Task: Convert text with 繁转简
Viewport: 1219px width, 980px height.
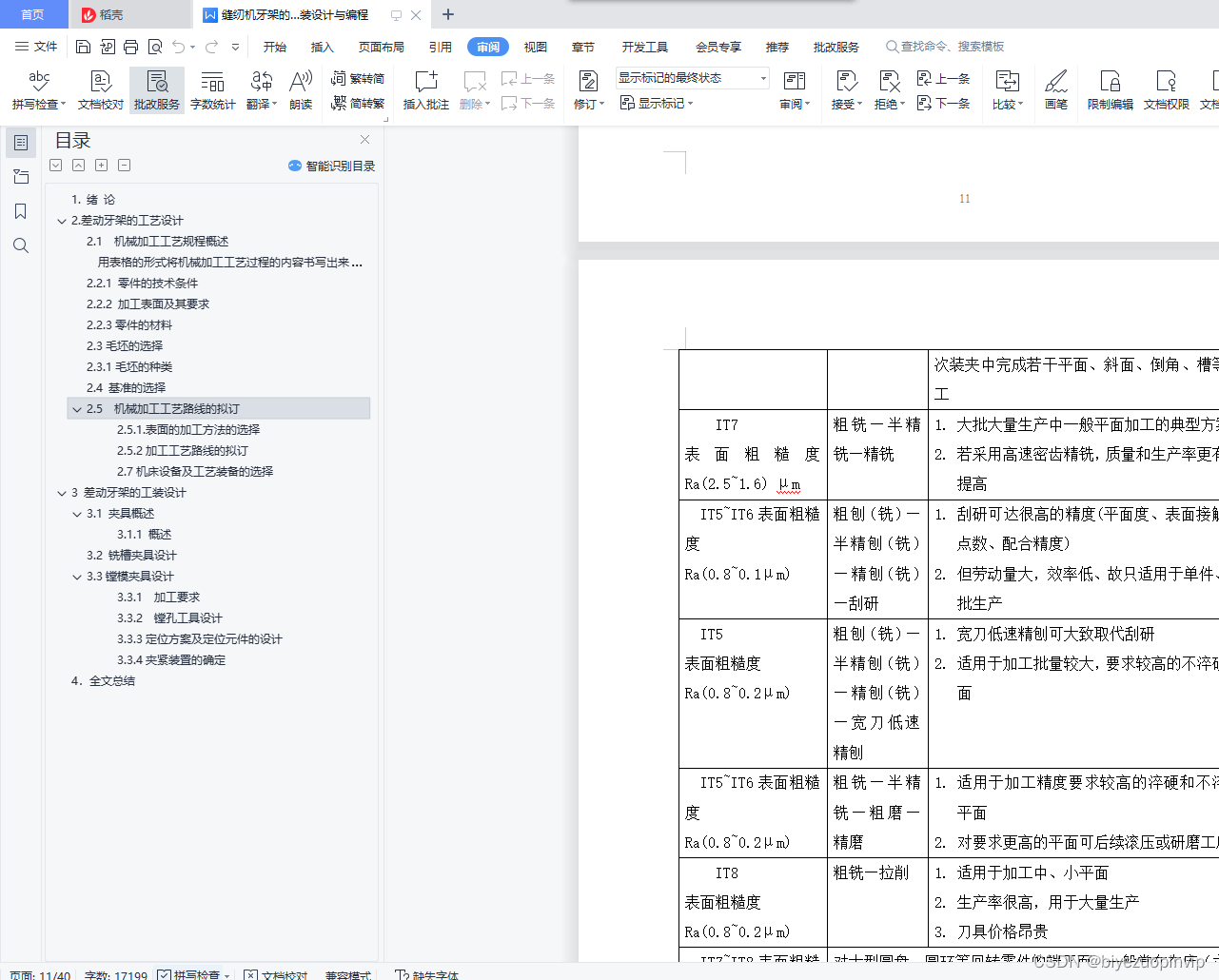Action: (358, 78)
